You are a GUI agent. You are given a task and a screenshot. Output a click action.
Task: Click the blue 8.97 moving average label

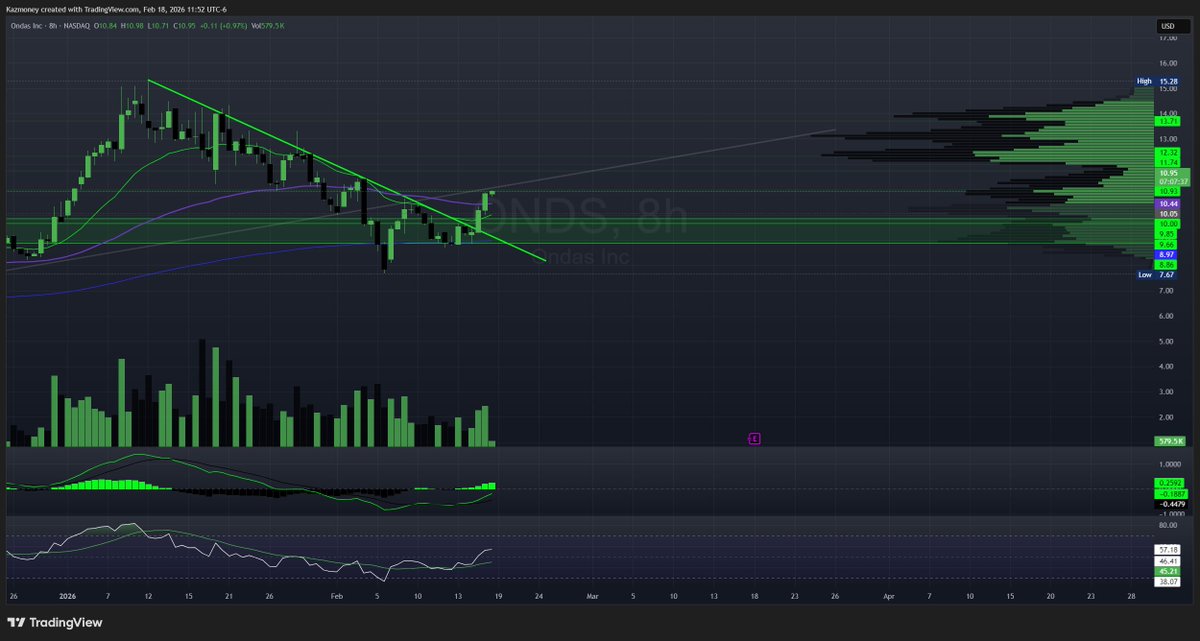click(1165, 255)
